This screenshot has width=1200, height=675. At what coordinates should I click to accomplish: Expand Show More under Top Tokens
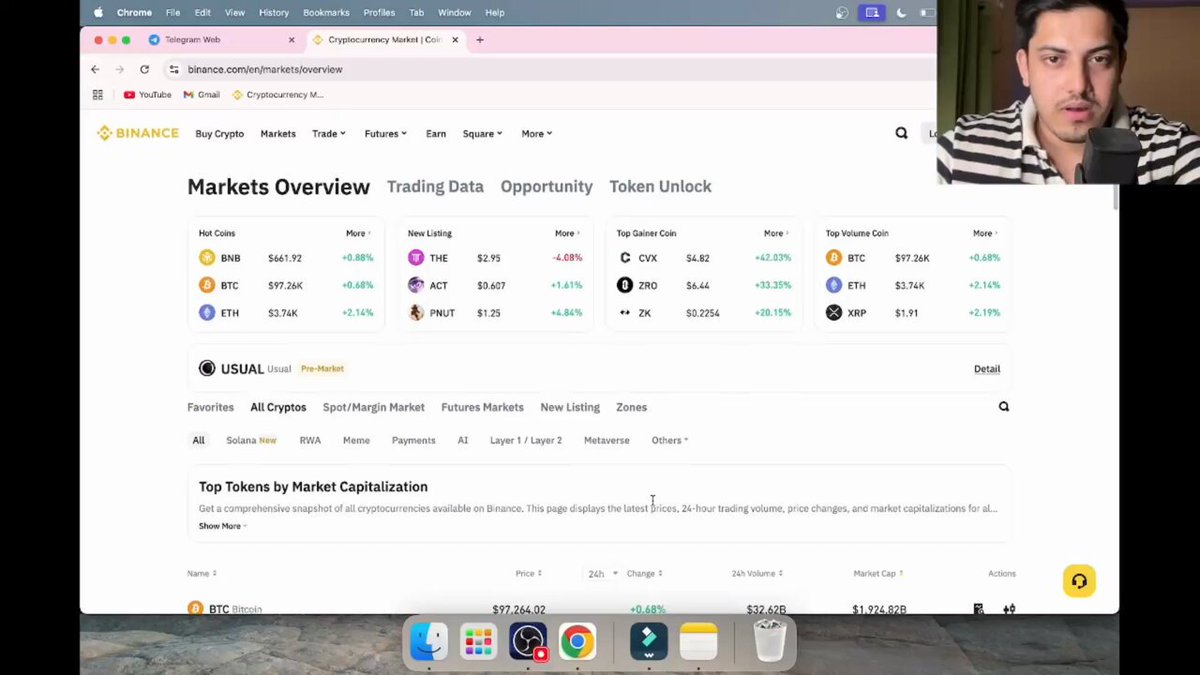click(x=222, y=526)
